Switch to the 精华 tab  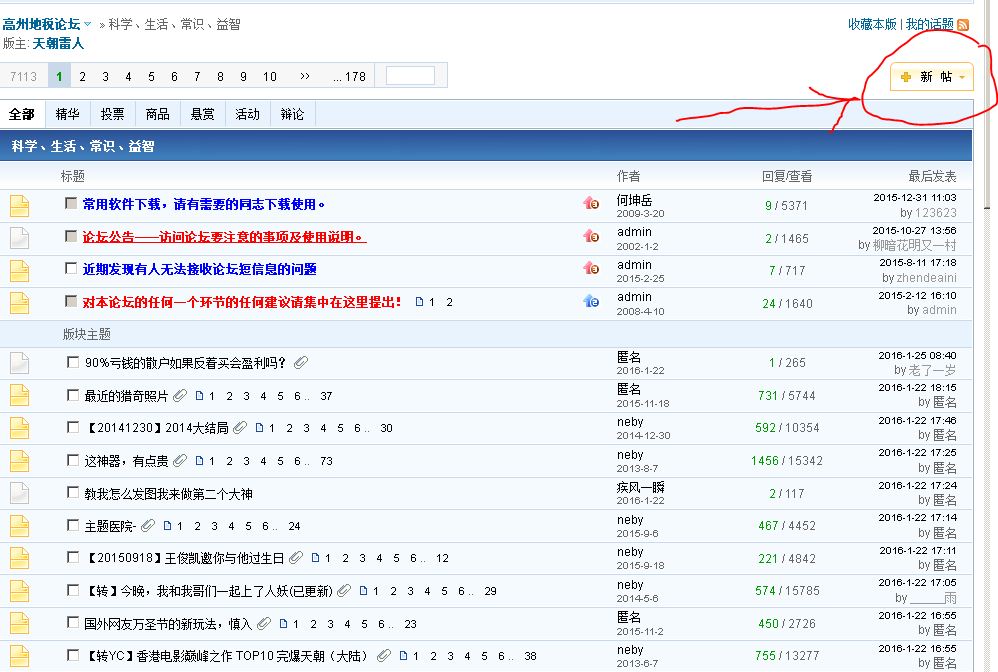[68, 114]
